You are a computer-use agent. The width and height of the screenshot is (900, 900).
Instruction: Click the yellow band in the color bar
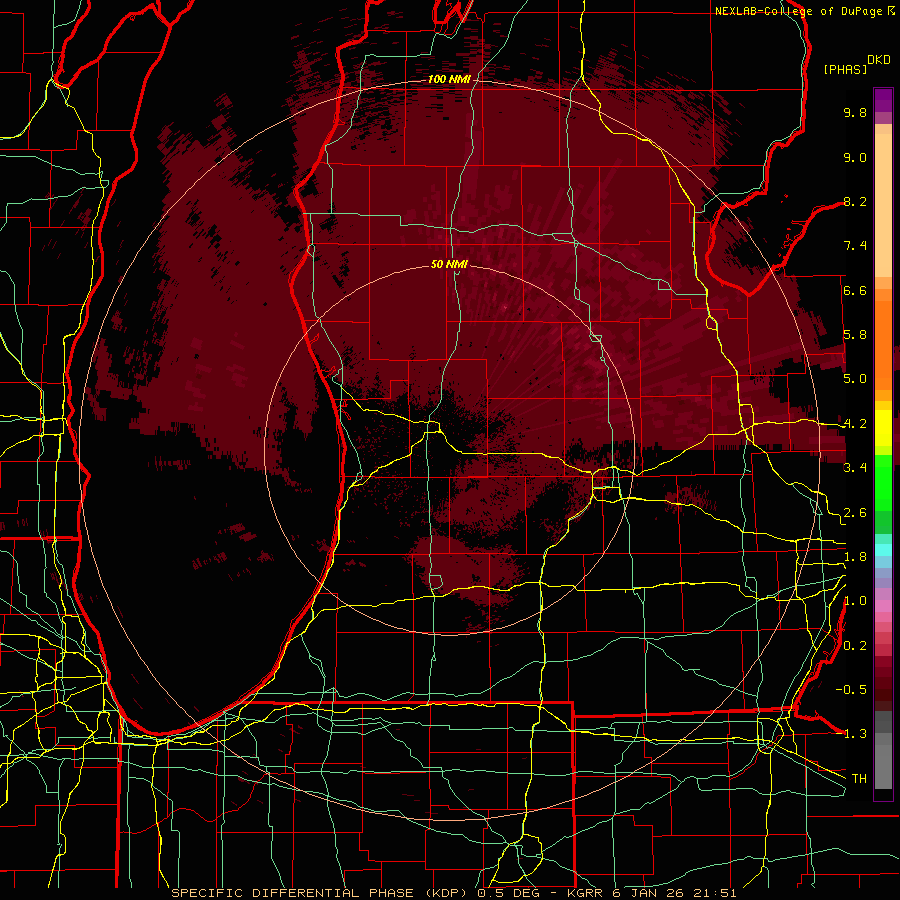883,428
